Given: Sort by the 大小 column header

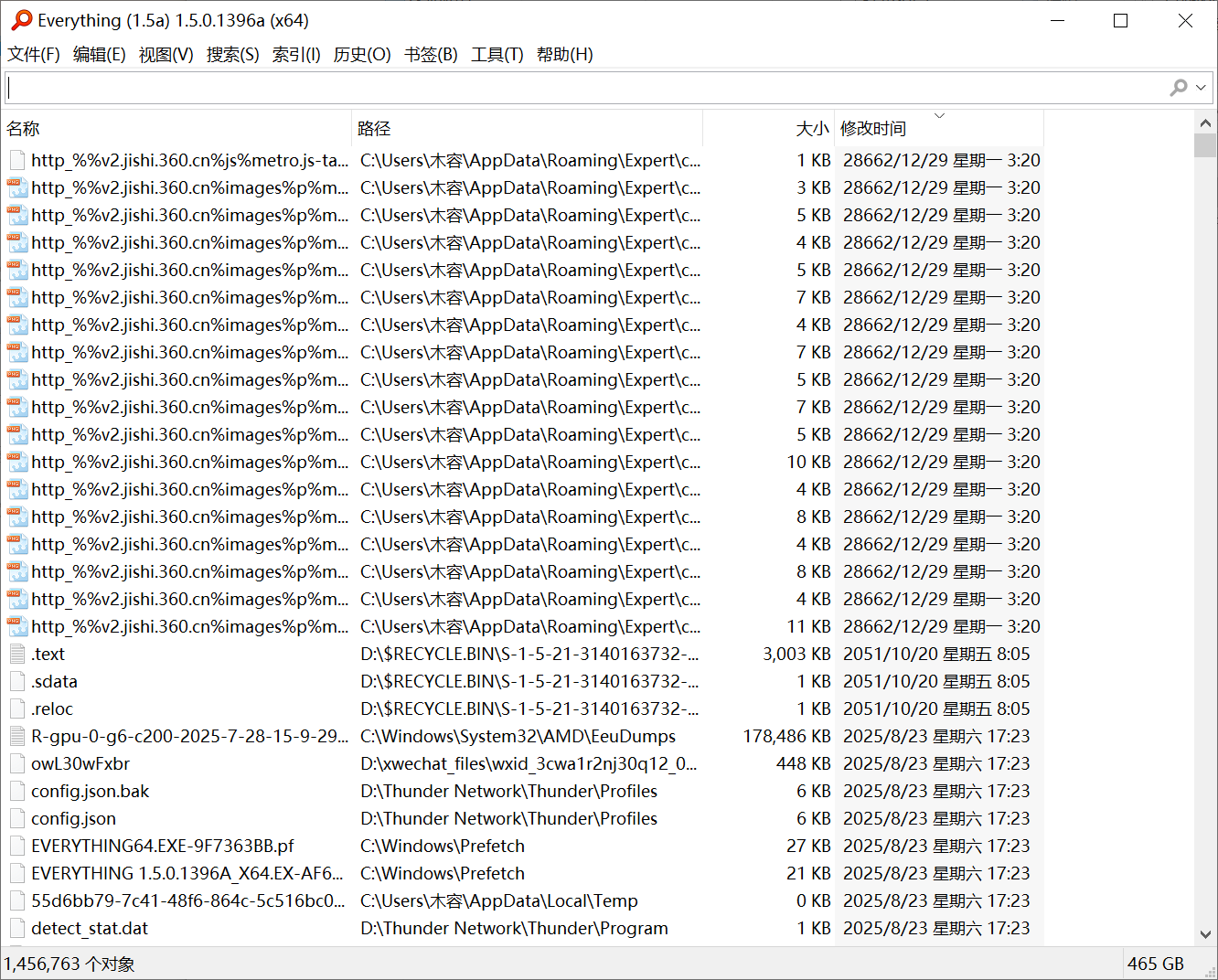Looking at the screenshot, I should coord(769,129).
